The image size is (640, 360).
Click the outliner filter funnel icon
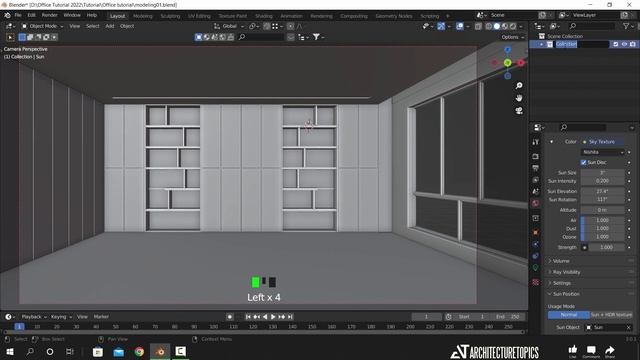coord(626,26)
